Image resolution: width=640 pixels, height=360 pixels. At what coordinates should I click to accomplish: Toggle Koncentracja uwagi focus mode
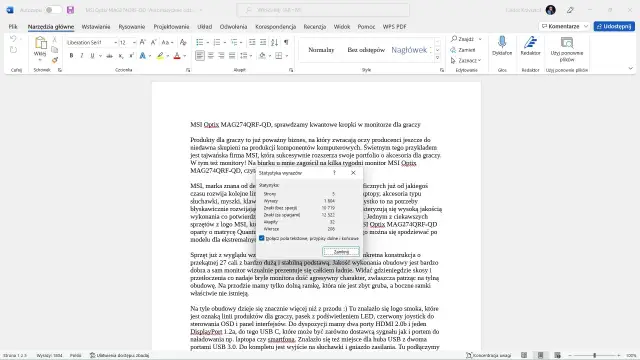(x=489, y=355)
